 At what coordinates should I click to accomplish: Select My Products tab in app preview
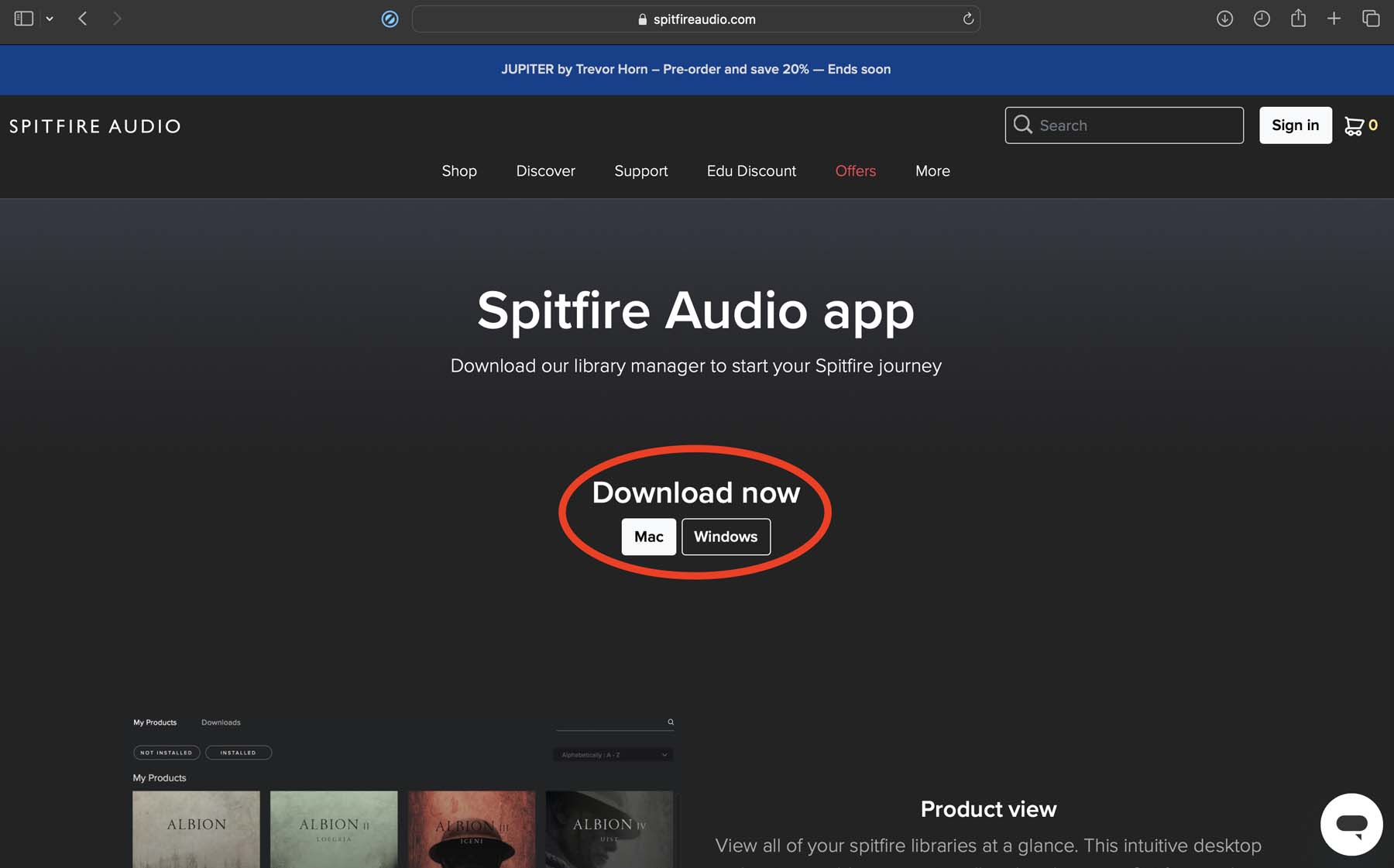tap(155, 722)
